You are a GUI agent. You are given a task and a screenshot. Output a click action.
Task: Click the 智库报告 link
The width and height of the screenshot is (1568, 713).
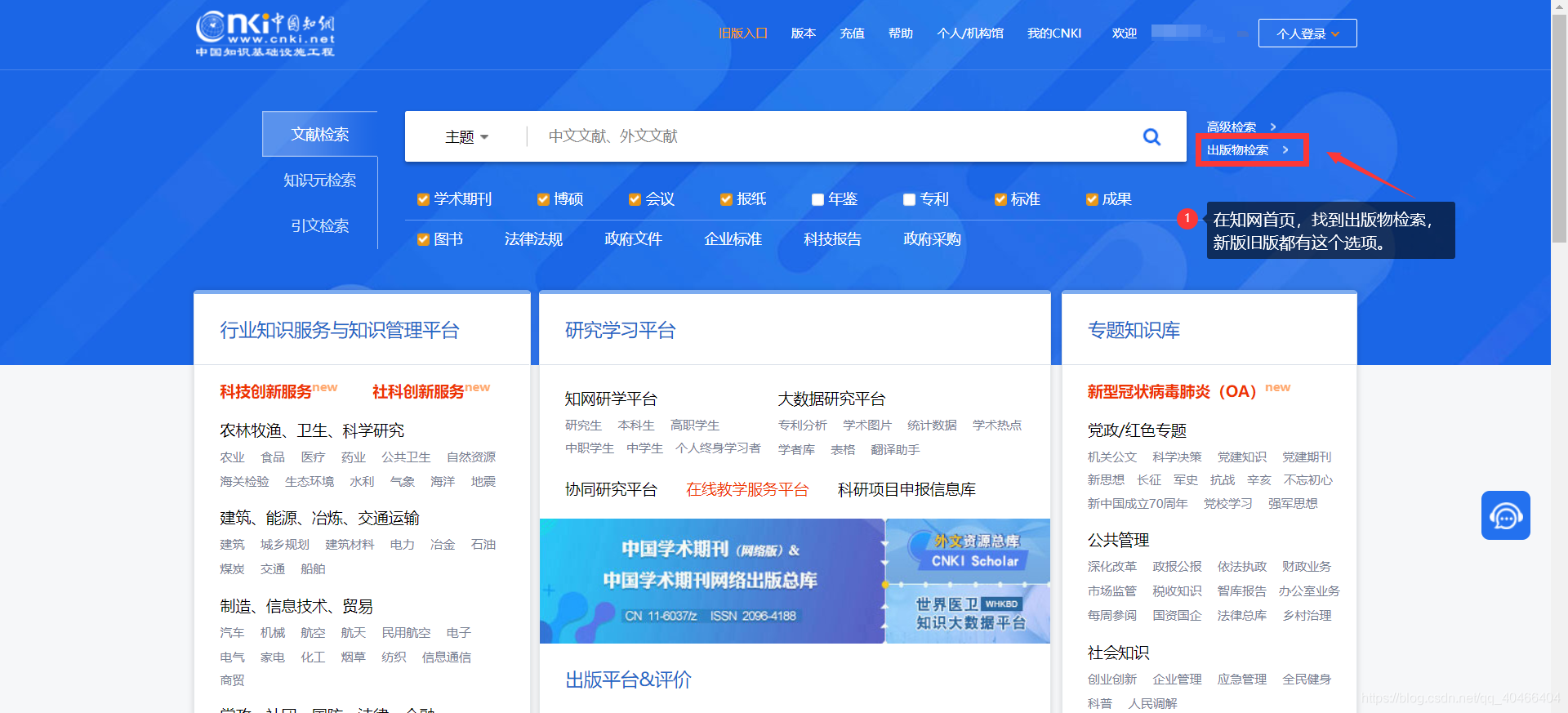pyautogui.click(x=1241, y=591)
